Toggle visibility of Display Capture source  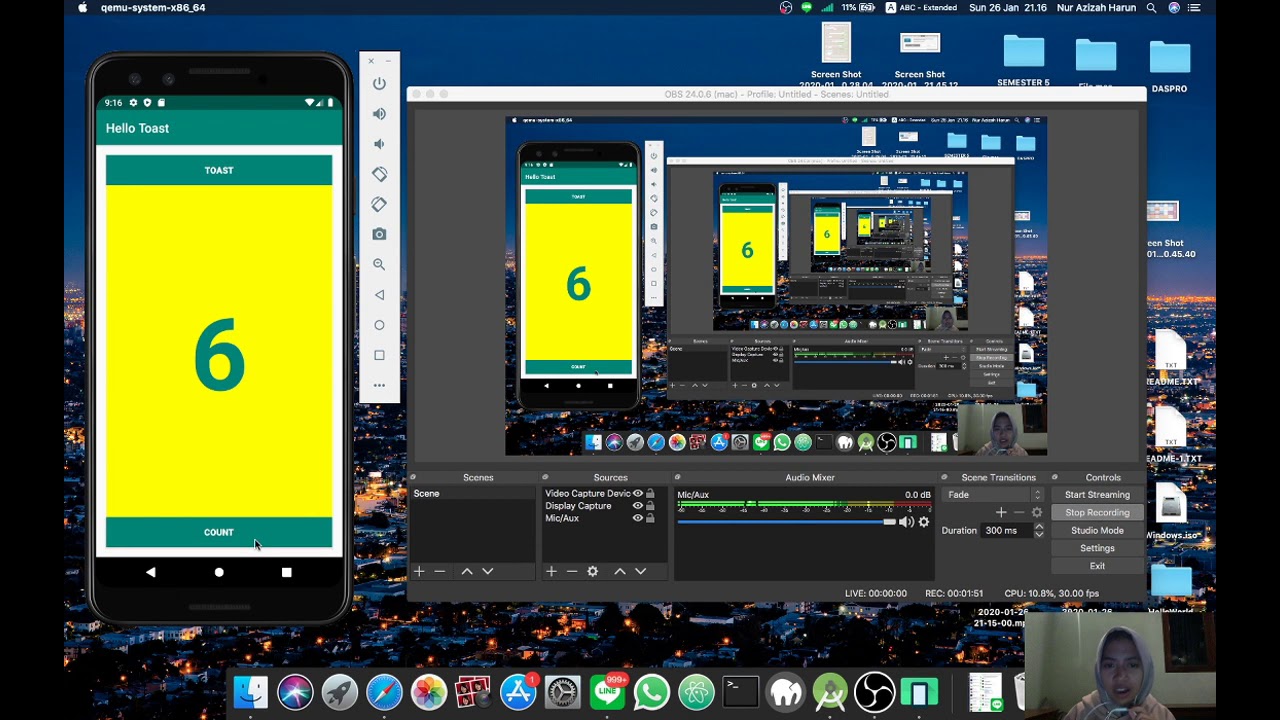point(637,506)
